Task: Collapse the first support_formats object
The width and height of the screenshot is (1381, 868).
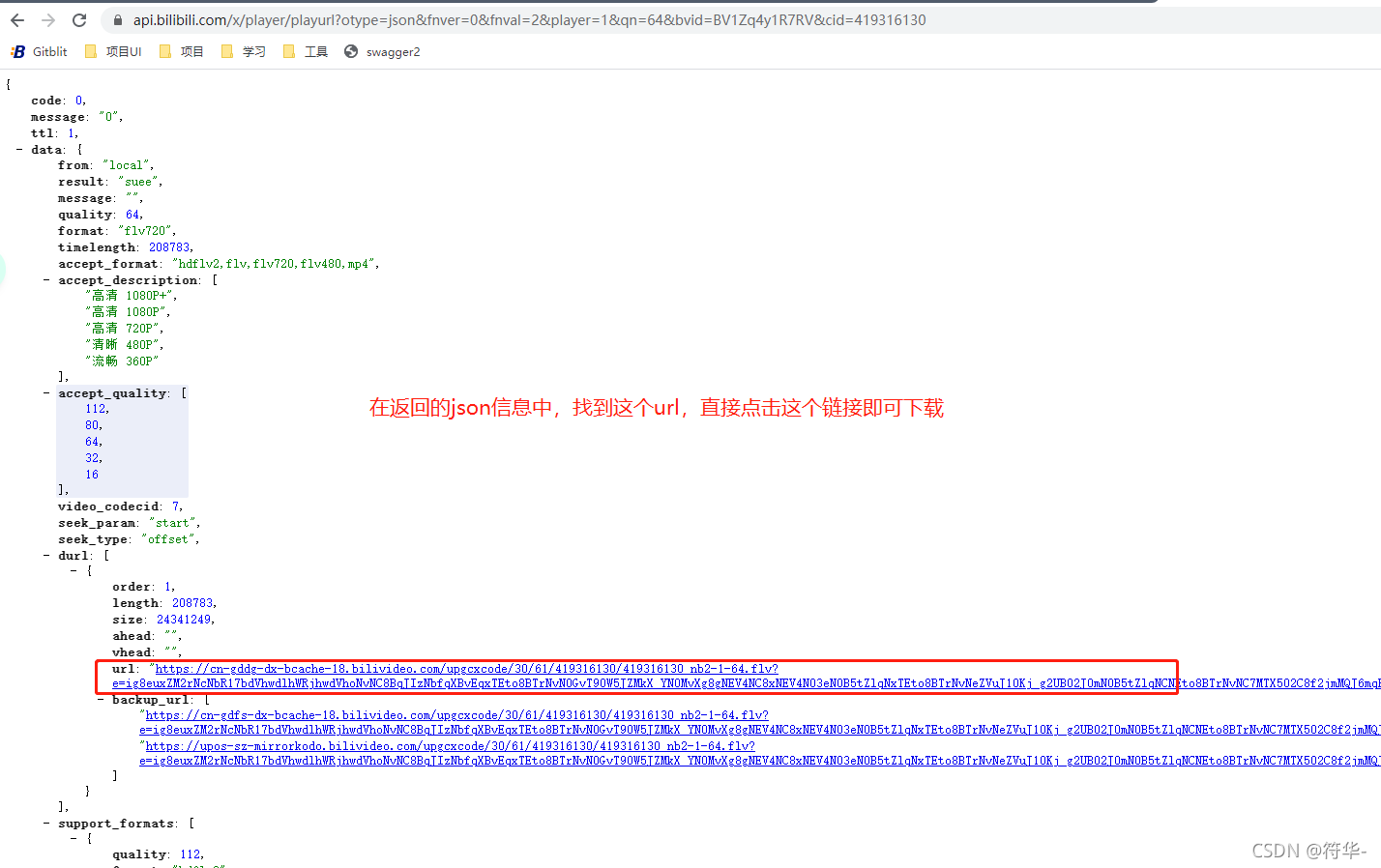Action: point(73,839)
